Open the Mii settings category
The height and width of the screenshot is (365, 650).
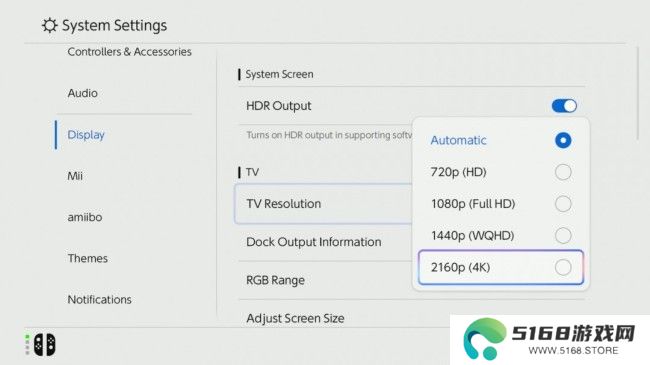pos(75,176)
